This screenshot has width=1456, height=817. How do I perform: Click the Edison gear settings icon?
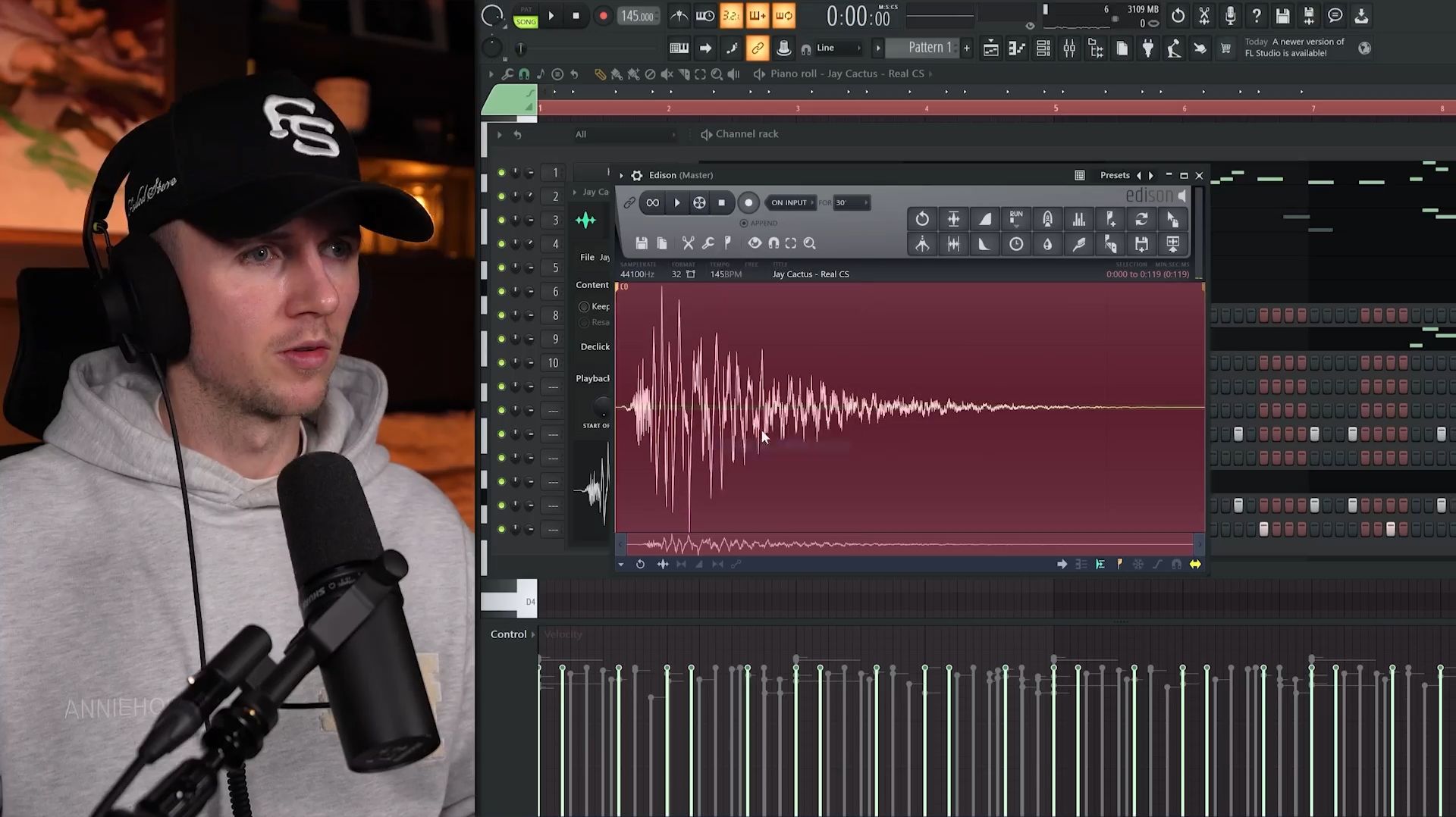(637, 175)
